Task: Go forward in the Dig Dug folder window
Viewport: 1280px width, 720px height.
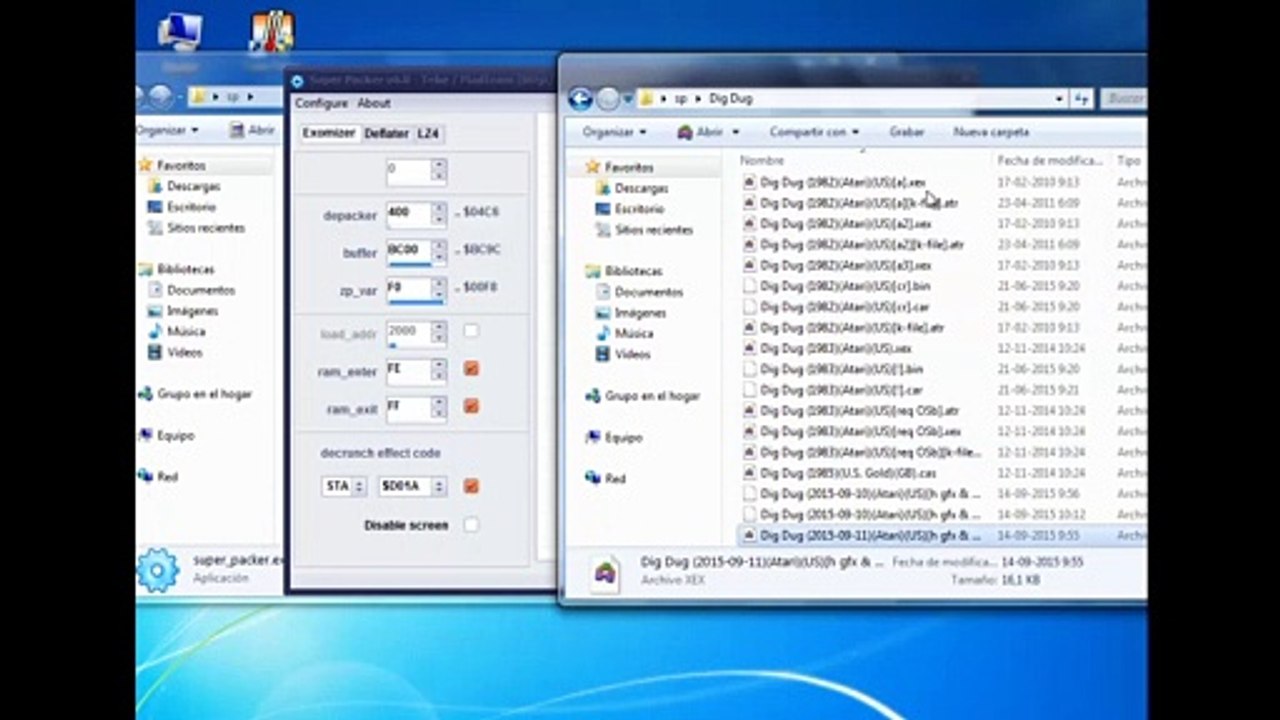Action: (608, 98)
